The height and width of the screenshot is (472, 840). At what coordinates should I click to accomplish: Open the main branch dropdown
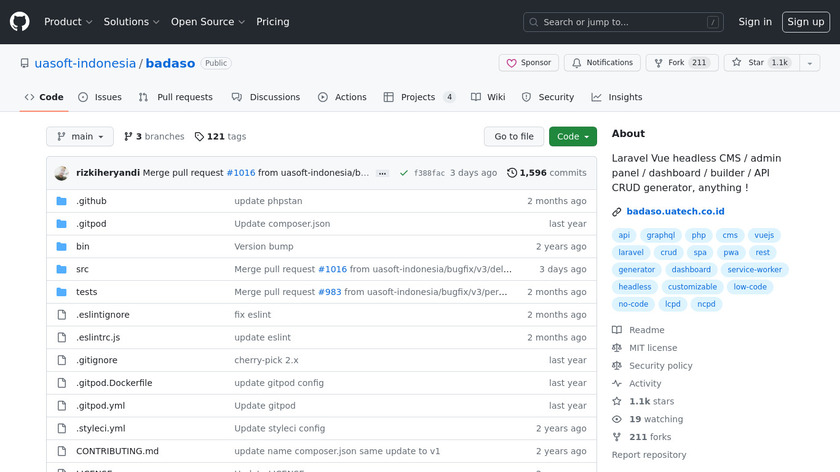[x=80, y=137]
